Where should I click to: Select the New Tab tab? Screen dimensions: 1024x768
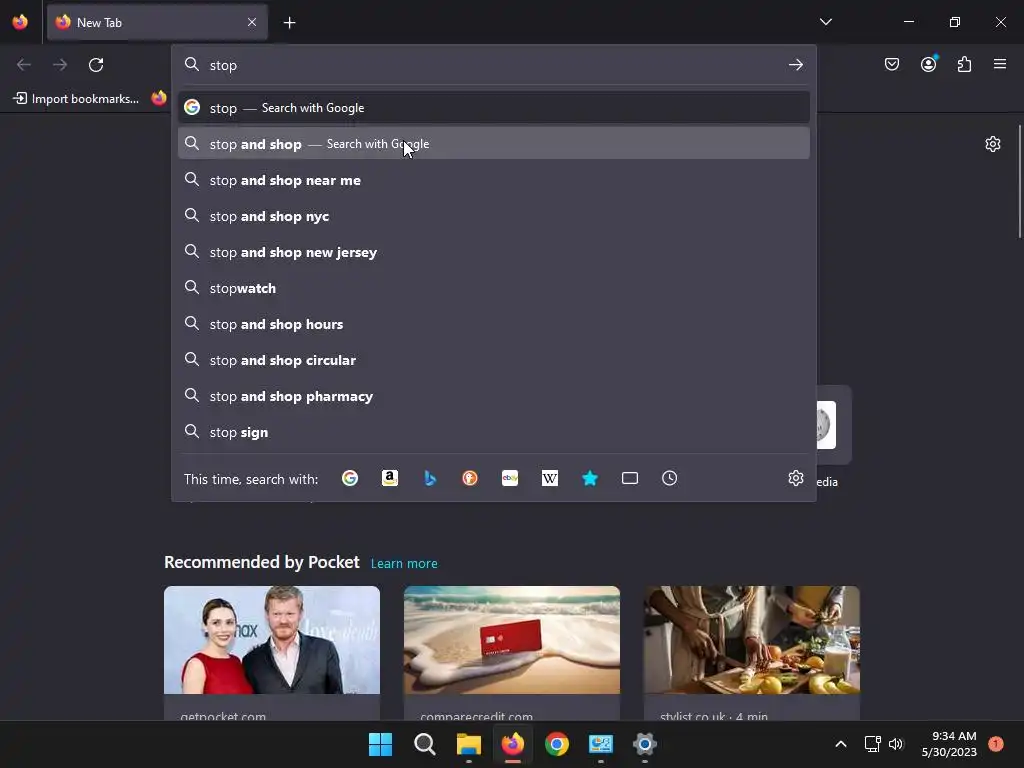tap(157, 22)
